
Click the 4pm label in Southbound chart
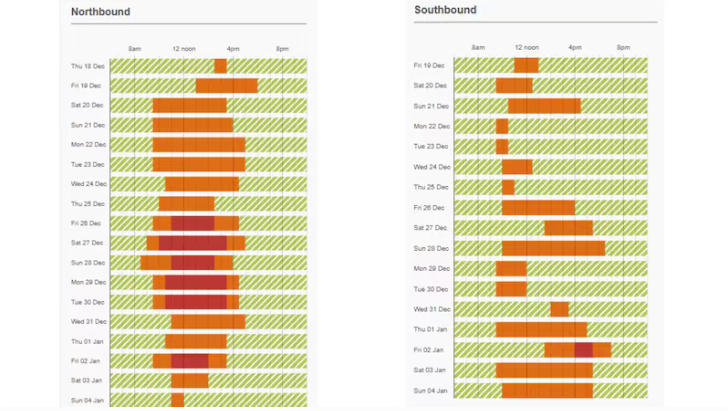575,47
